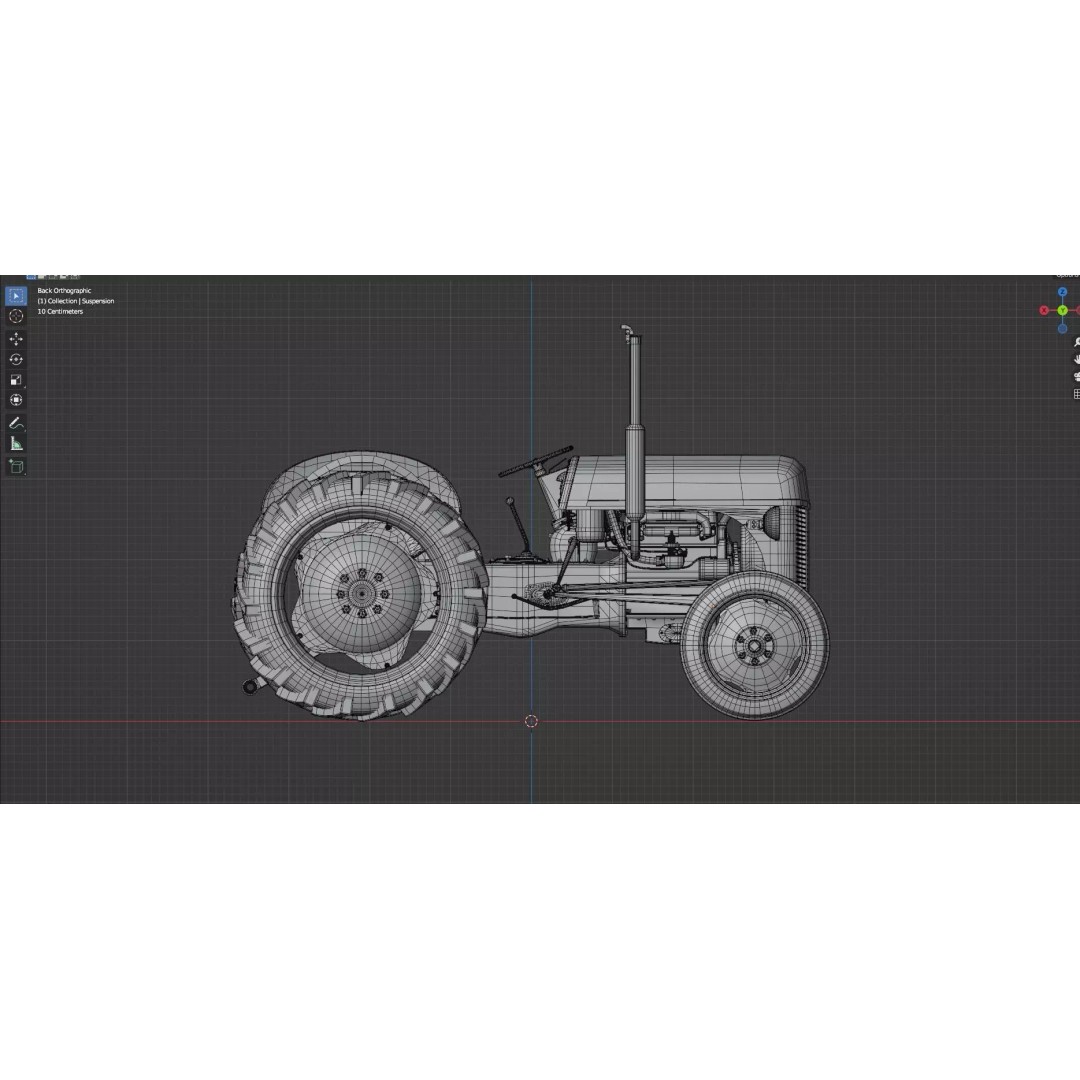1080x1080 pixels.
Task: Click the tractor's large rear wheel hub
Action: coord(362,593)
